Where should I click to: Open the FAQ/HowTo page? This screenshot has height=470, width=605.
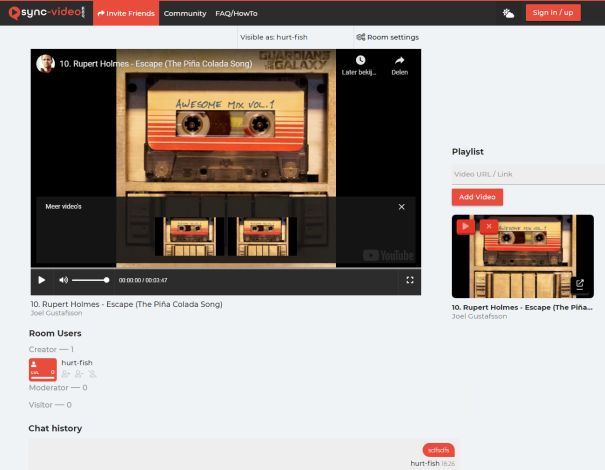point(236,14)
